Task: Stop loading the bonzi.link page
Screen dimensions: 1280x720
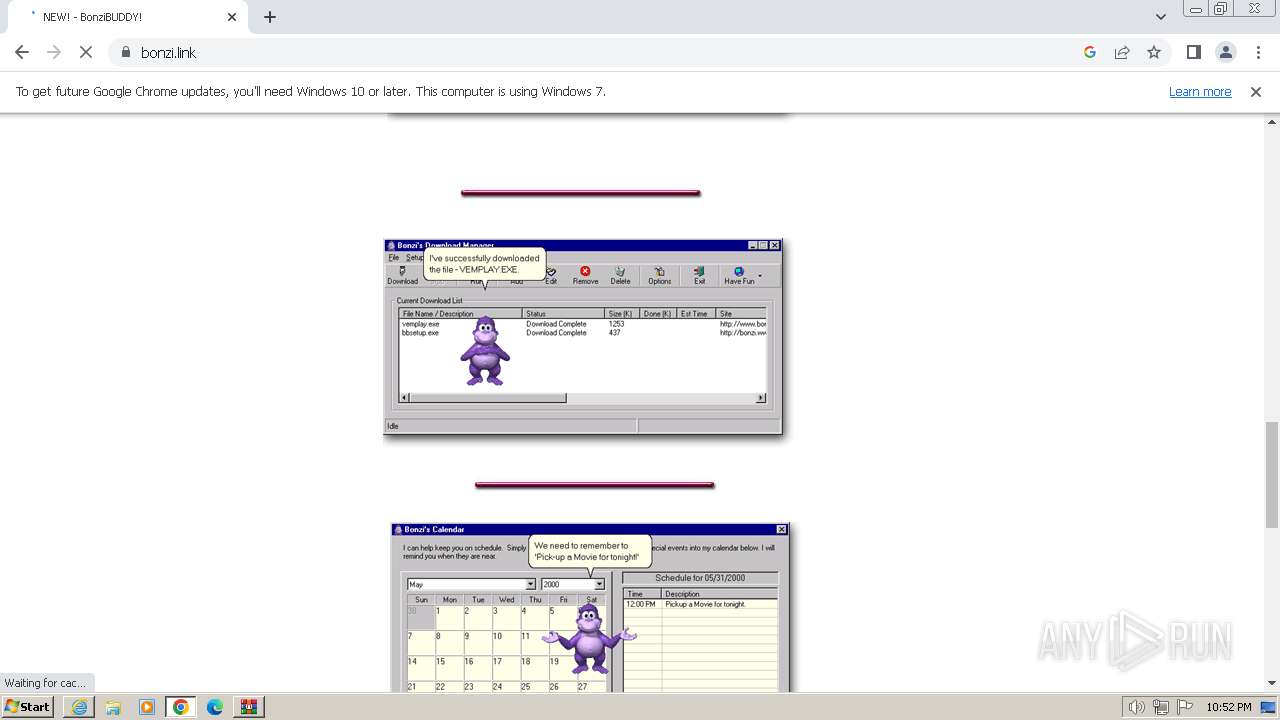Action: pyautogui.click(x=86, y=52)
